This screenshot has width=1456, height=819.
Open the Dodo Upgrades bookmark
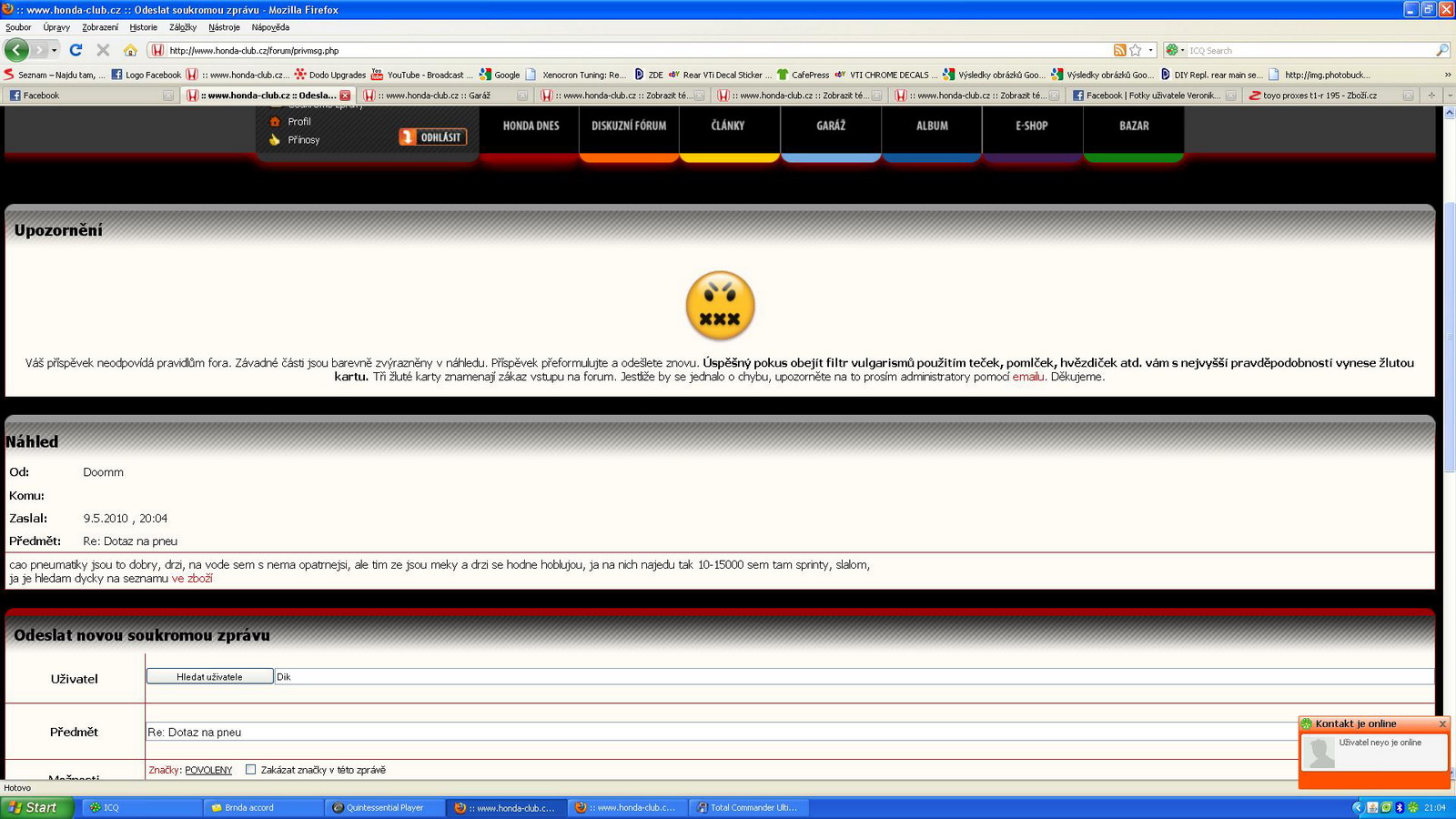[x=329, y=74]
